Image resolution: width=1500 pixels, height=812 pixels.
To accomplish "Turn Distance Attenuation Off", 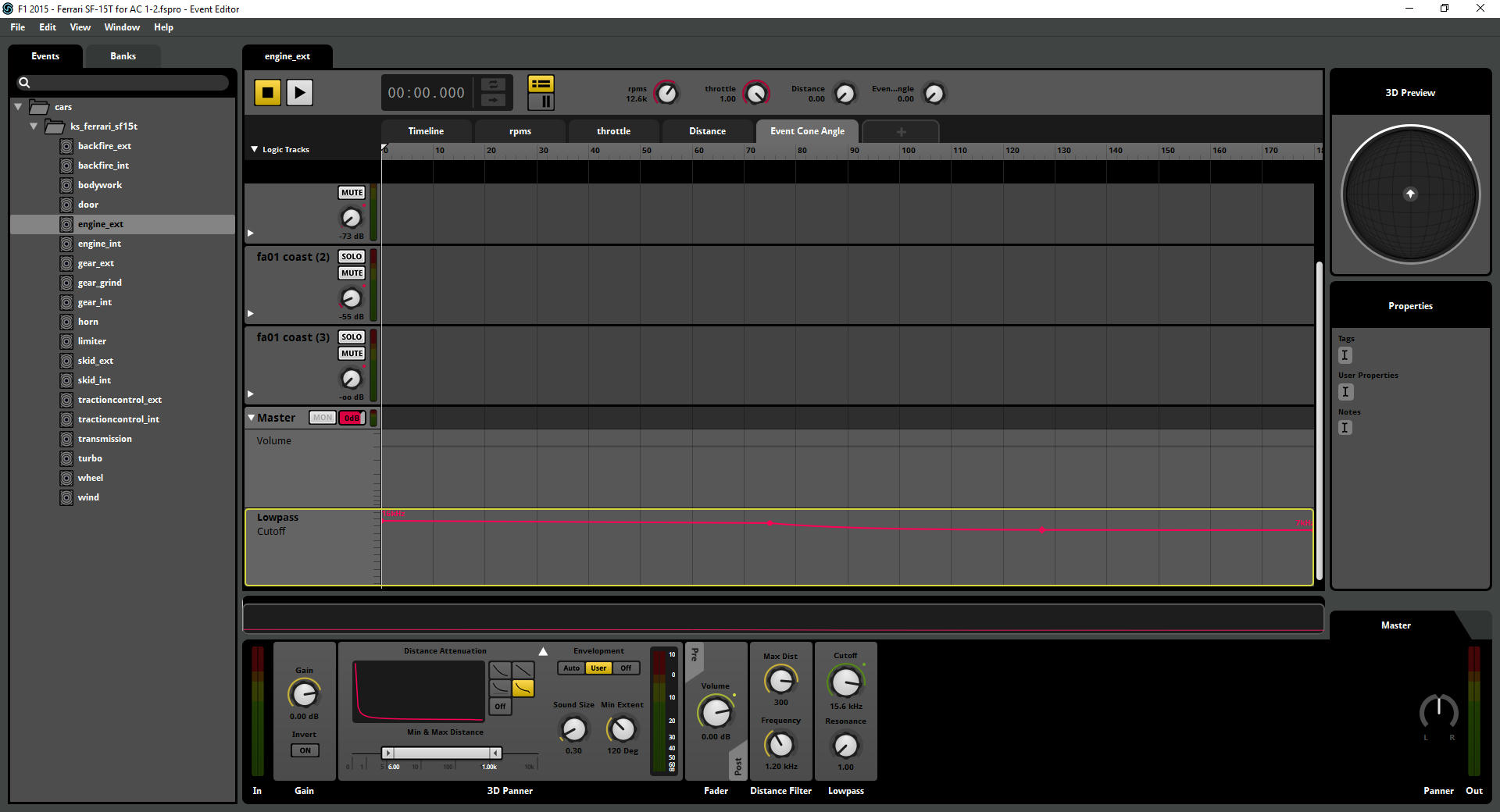I will 500,707.
